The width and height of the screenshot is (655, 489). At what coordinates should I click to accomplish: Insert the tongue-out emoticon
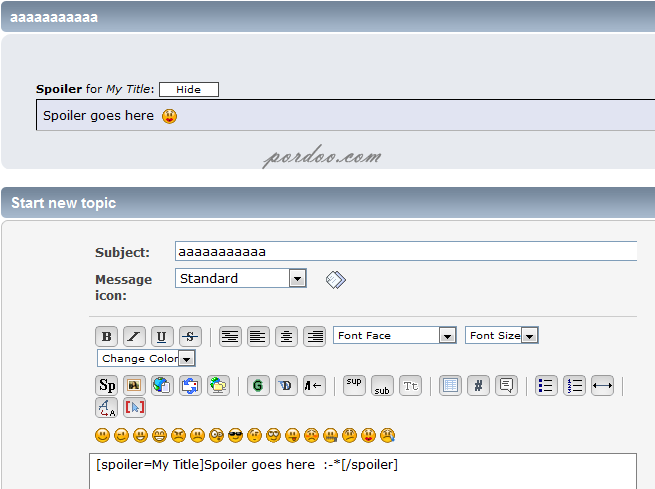pos(292,436)
